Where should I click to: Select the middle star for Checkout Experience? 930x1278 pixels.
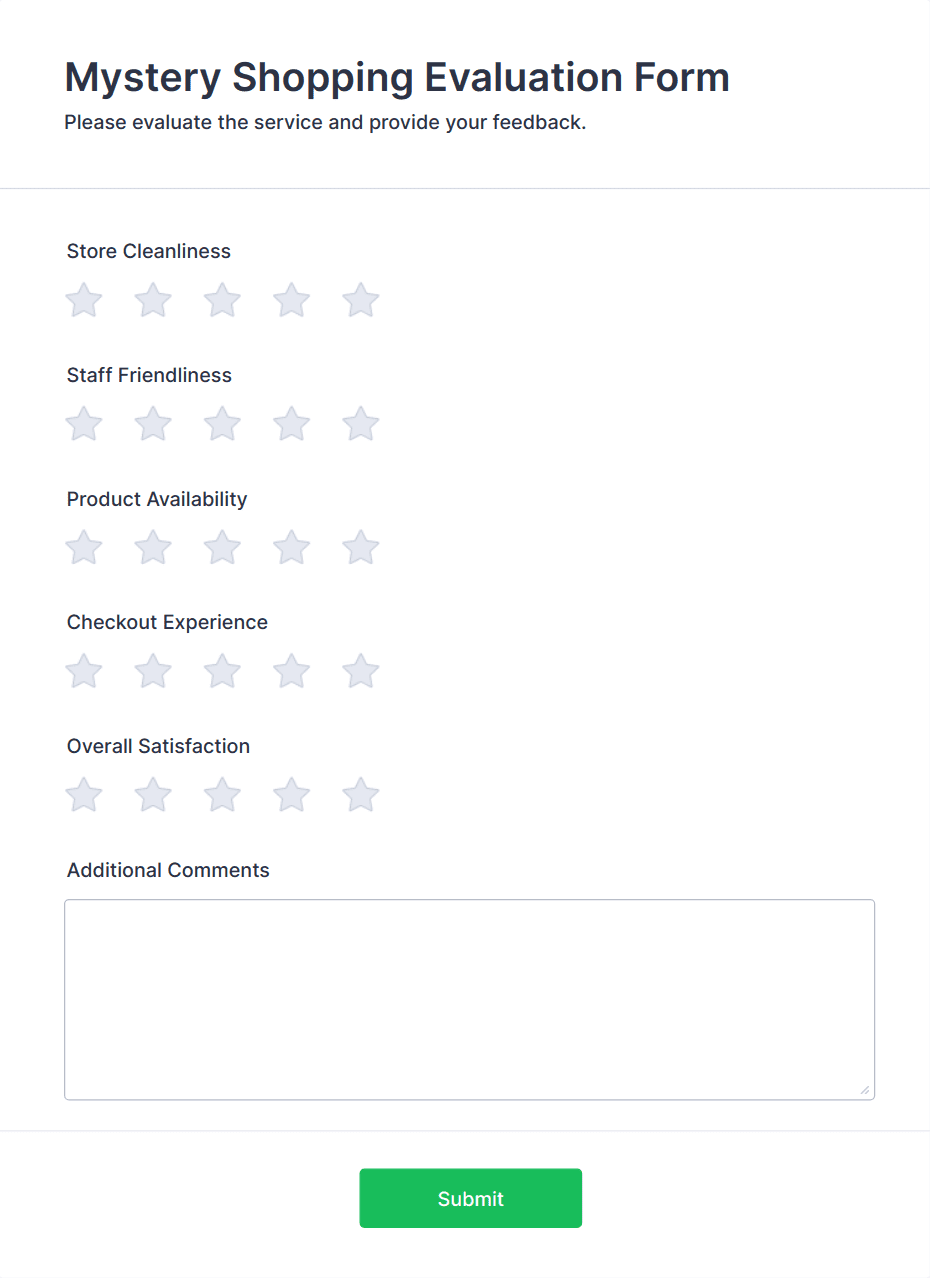[221, 671]
